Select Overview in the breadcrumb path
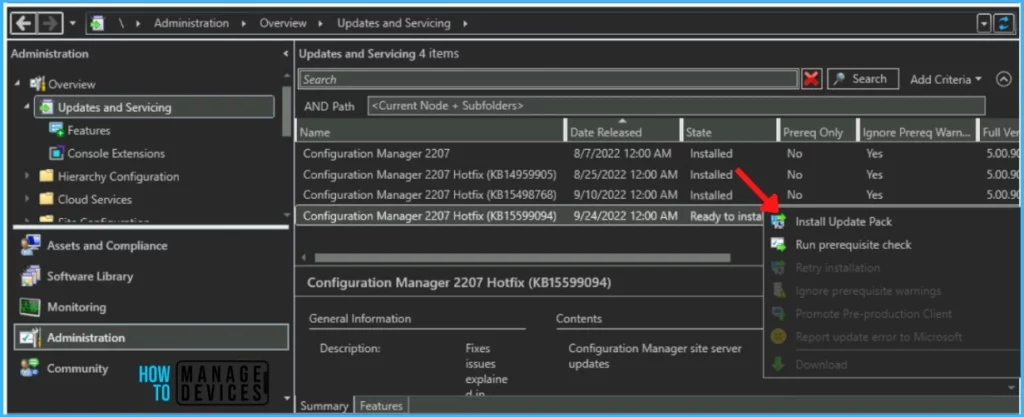The height and width of the screenshot is (417, 1024). tap(283, 23)
